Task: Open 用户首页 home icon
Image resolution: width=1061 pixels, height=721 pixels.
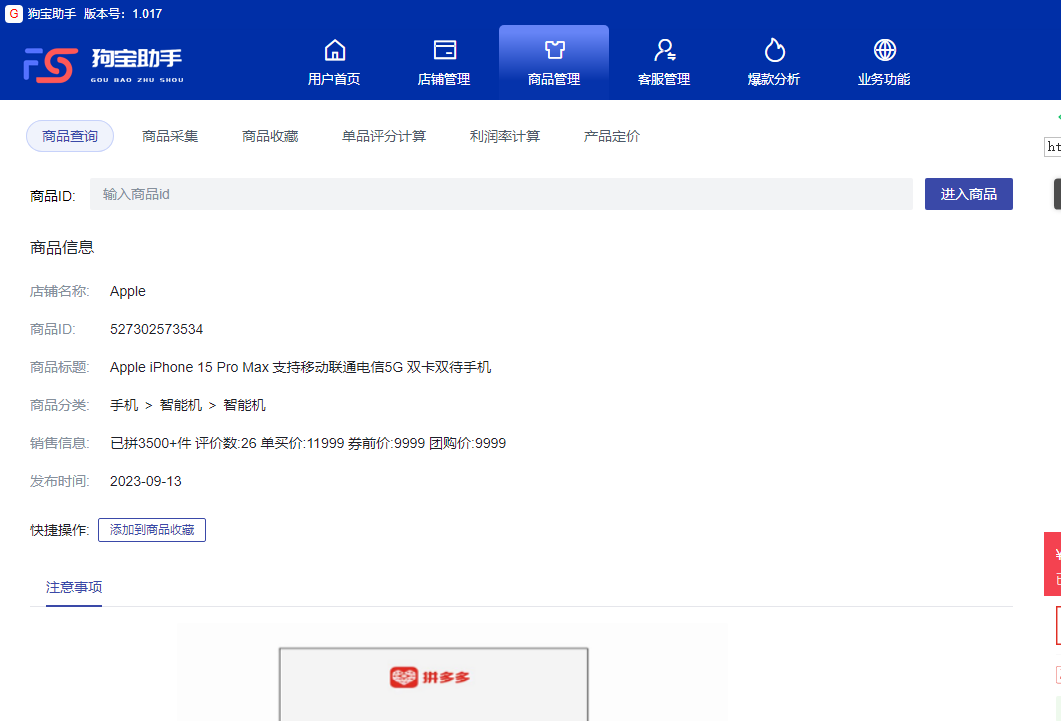Action: 334,50
